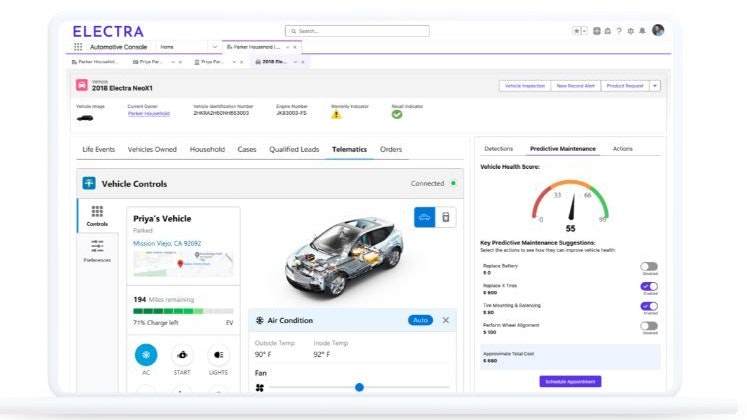The width and height of the screenshot is (747, 420).
Task: Click the map location pin
Action: coord(180,263)
